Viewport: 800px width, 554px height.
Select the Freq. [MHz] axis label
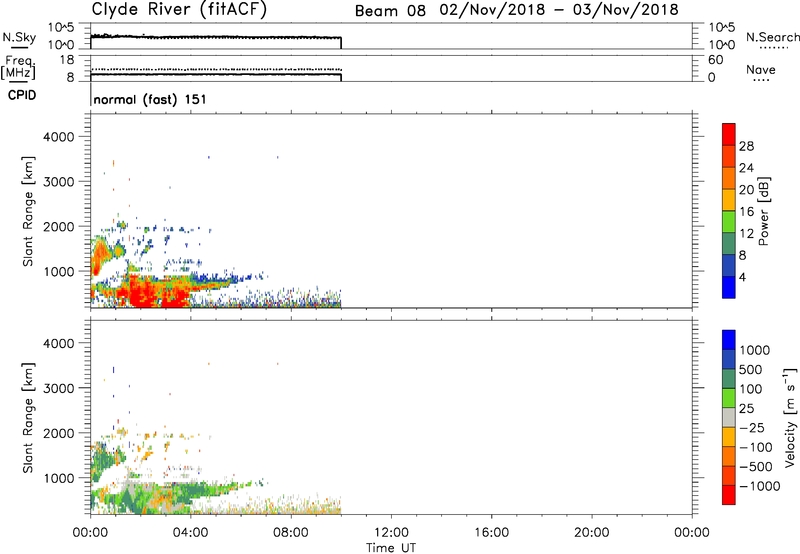18,67
